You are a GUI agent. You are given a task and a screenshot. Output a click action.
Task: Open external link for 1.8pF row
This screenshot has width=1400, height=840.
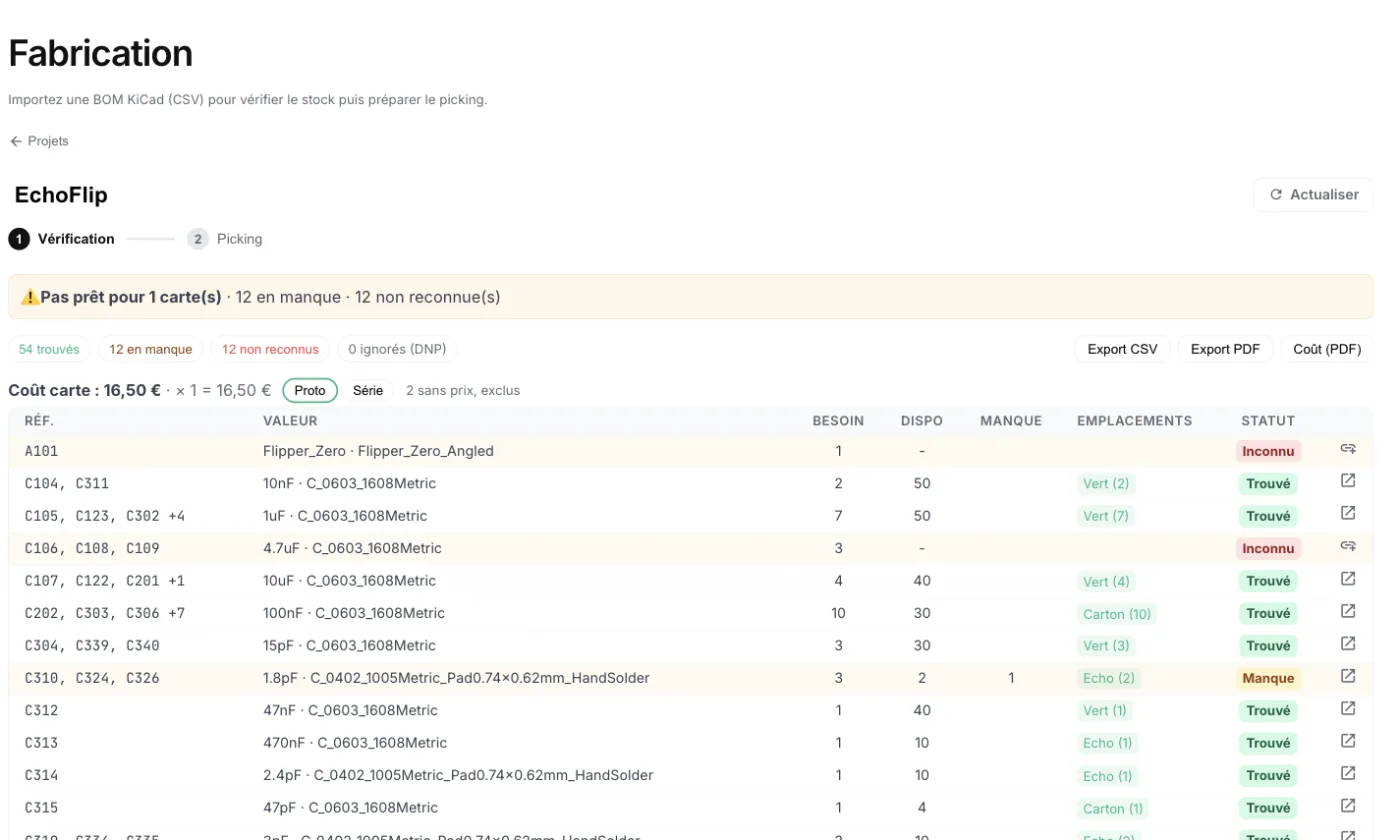[x=1348, y=676]
